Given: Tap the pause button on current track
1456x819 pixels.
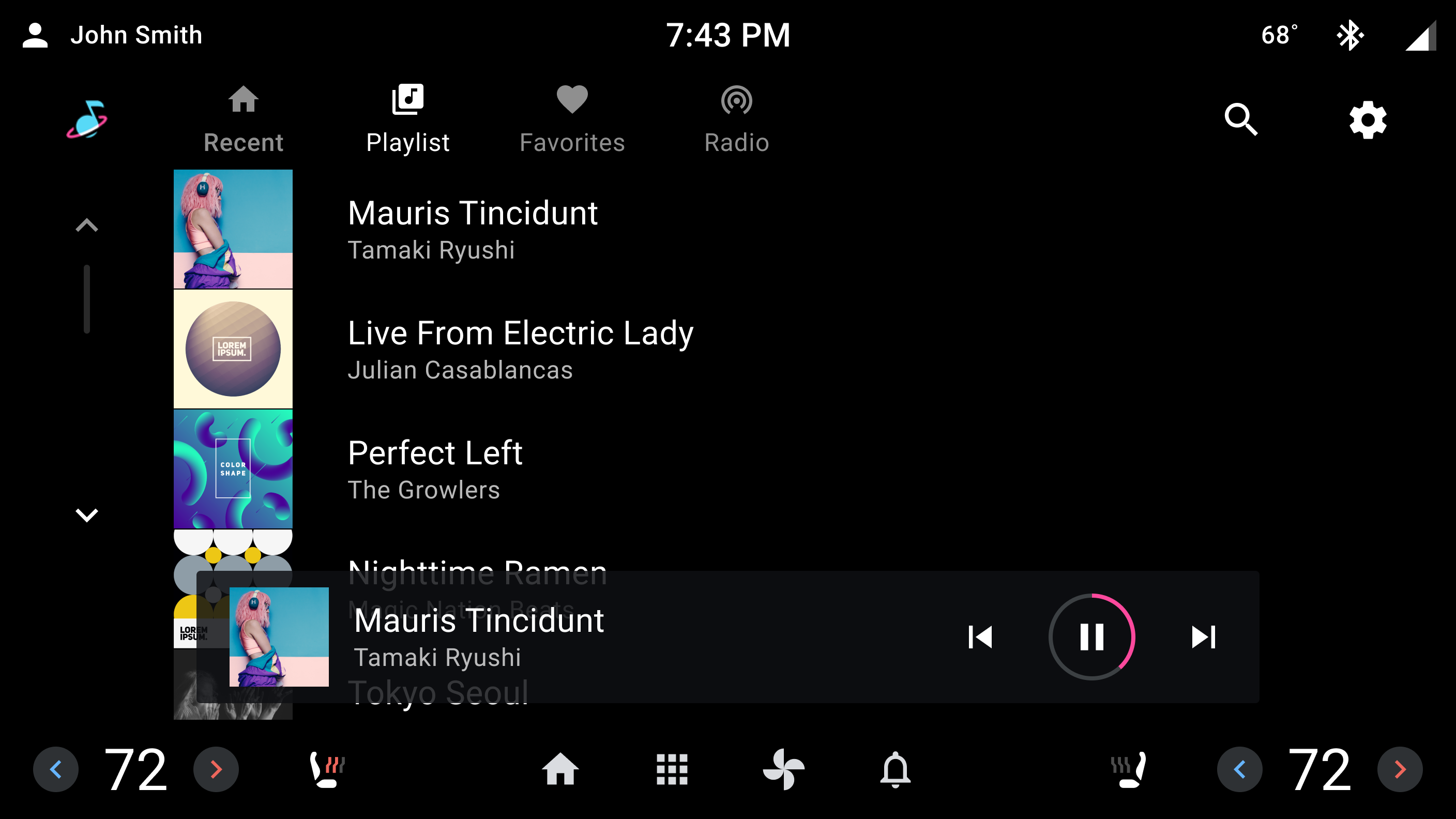Looking at the screenshot, I should [1093, 637].
